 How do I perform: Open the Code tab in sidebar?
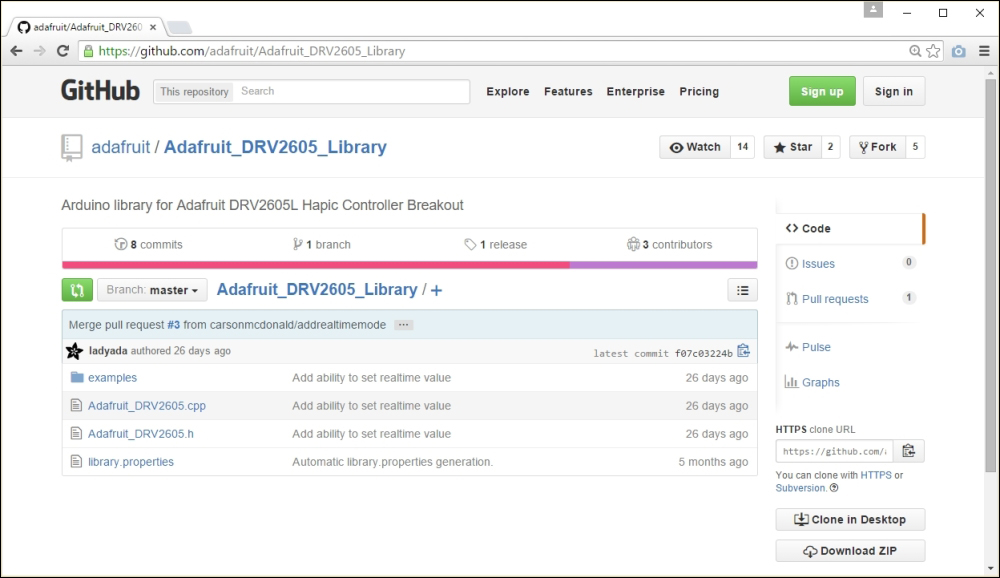click(849, 228)
